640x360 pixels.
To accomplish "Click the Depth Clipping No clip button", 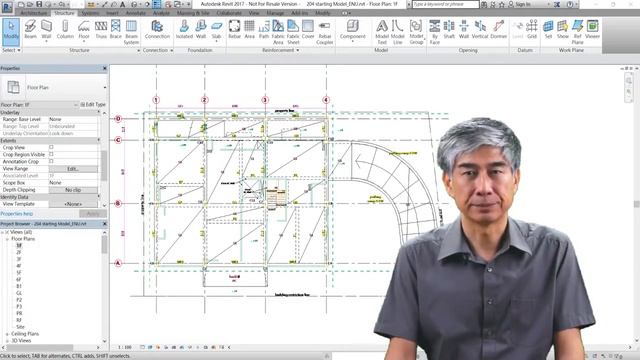I will coord(73,190).
